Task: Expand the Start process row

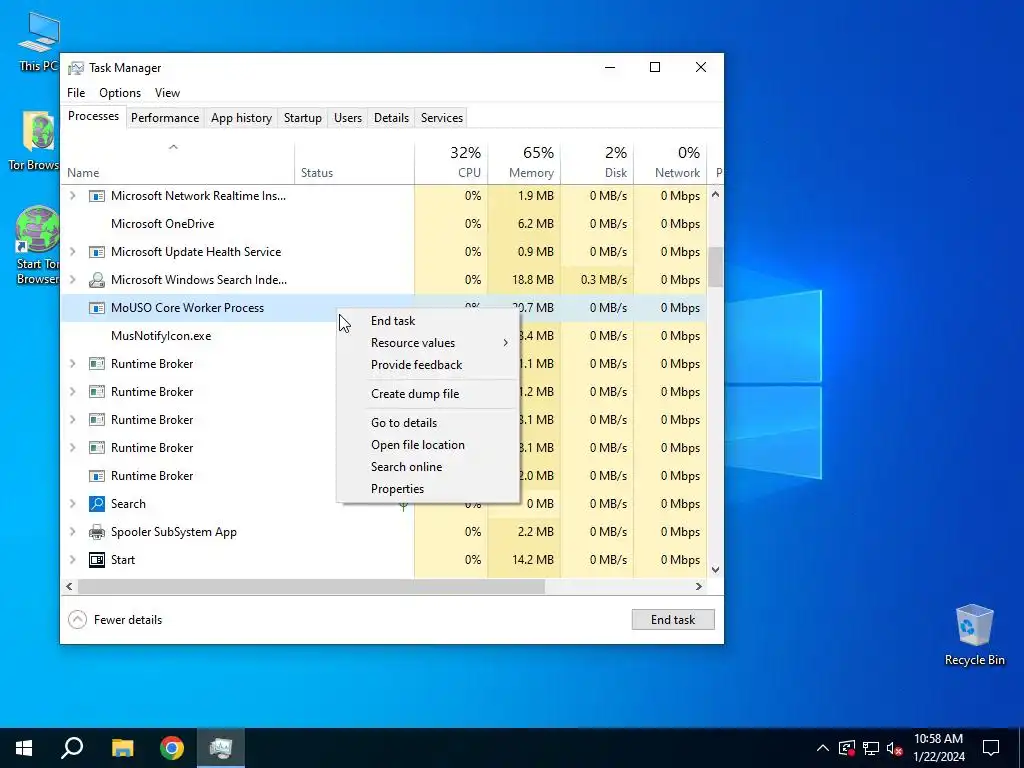Action: (x=72, y=560)
